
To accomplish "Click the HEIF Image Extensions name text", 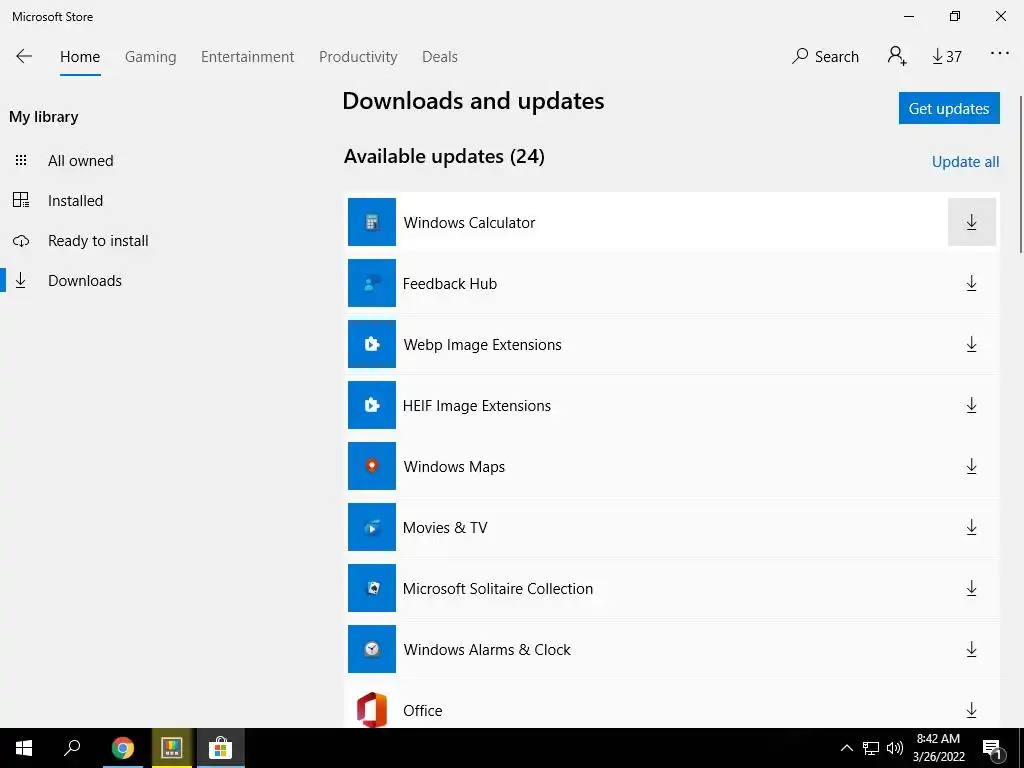I will 476,406.
